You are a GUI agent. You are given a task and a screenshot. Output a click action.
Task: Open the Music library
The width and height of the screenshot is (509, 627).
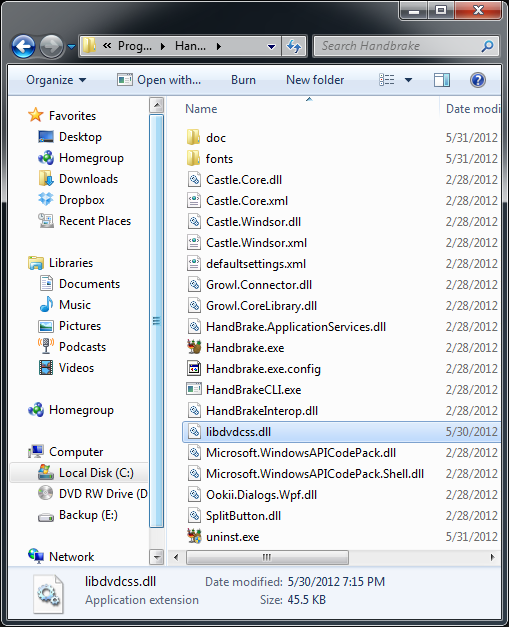coord(65,305)
